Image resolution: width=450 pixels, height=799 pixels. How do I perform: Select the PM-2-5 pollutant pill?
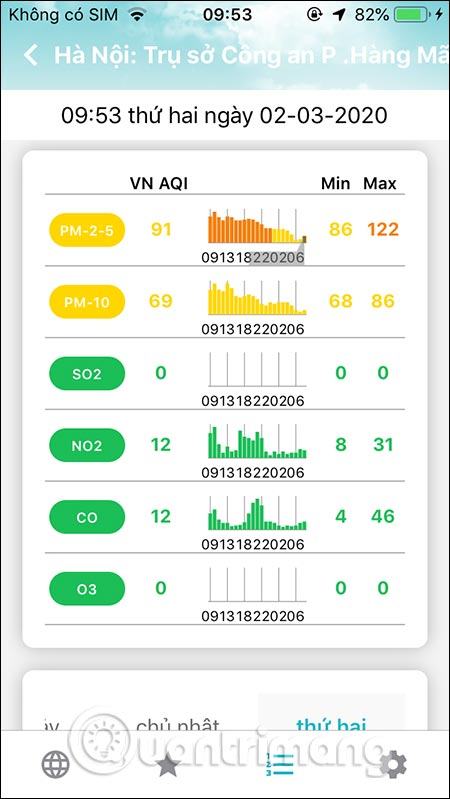pyautogui.click(x=87, y=230)
